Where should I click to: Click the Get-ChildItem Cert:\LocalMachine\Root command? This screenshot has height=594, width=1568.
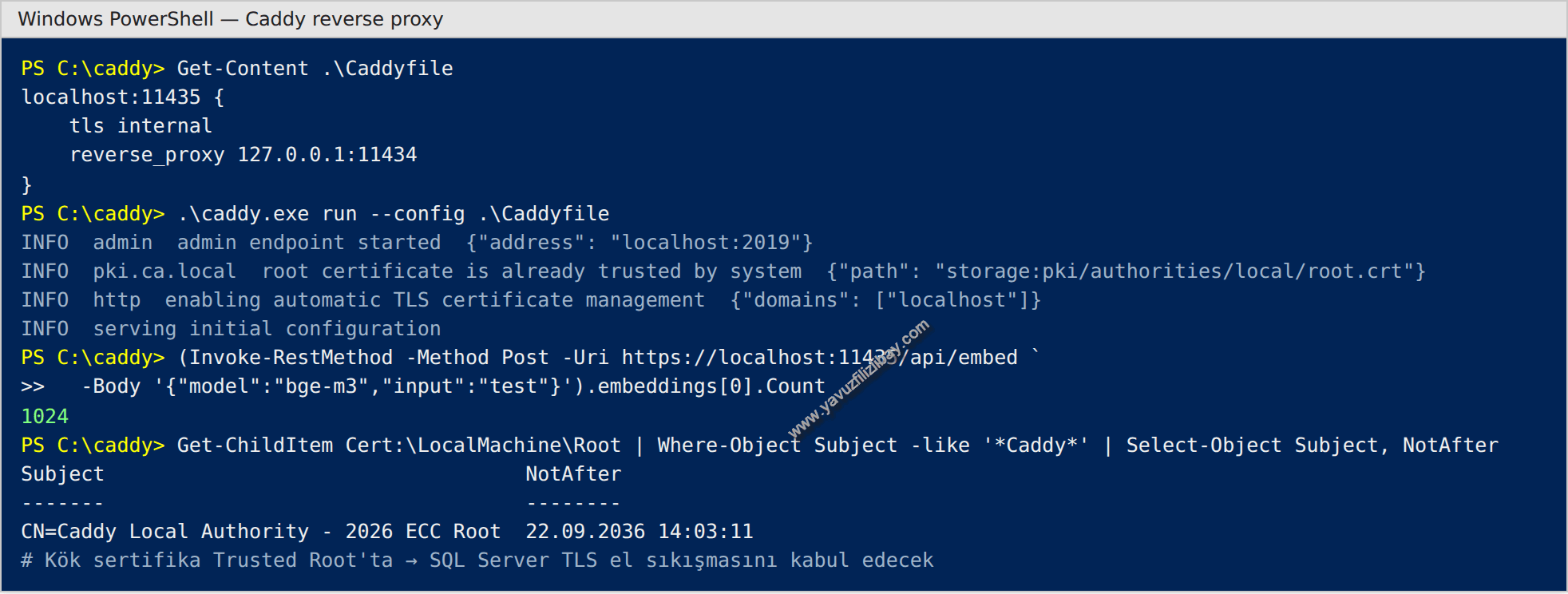click(x=398, y=445)
